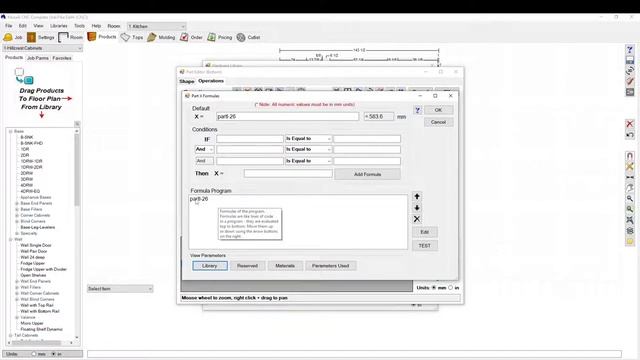Open the File menu
Viewport: 640px width, 360px height.
(9, 26)
